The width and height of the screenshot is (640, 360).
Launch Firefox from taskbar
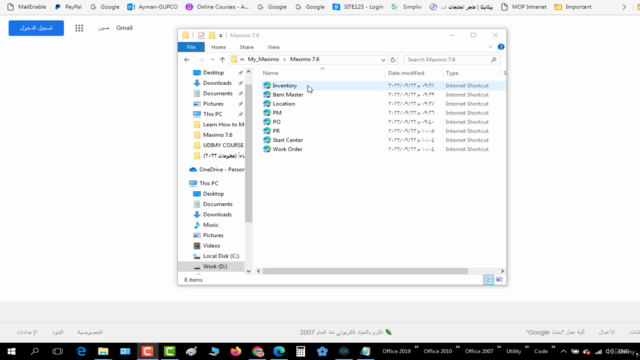click(x=236, y=351)
